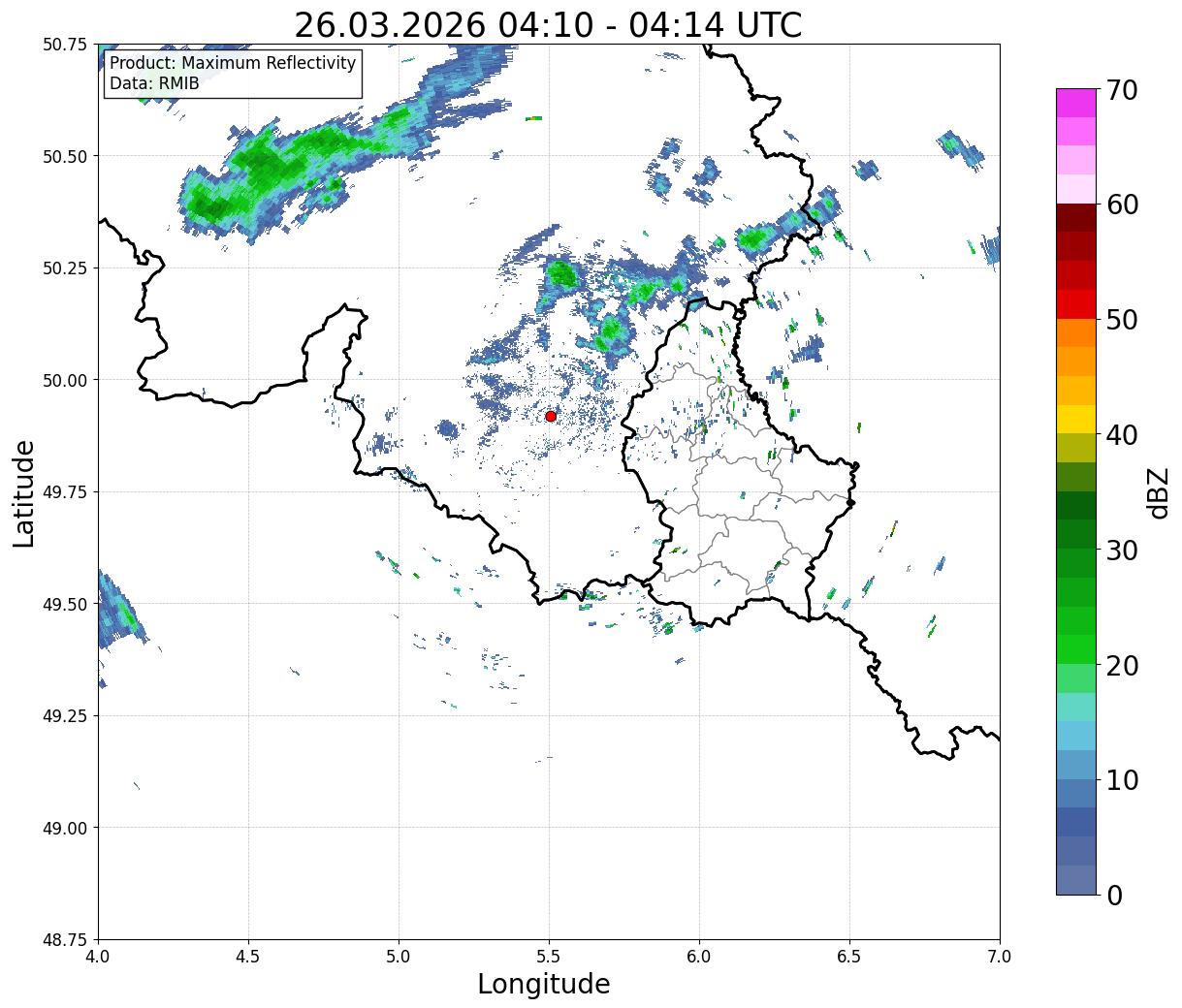Image resolution: width=1182 pixels, height=1008 pixels.
Task: Click the red station marker dot
Action: [551, 416]
